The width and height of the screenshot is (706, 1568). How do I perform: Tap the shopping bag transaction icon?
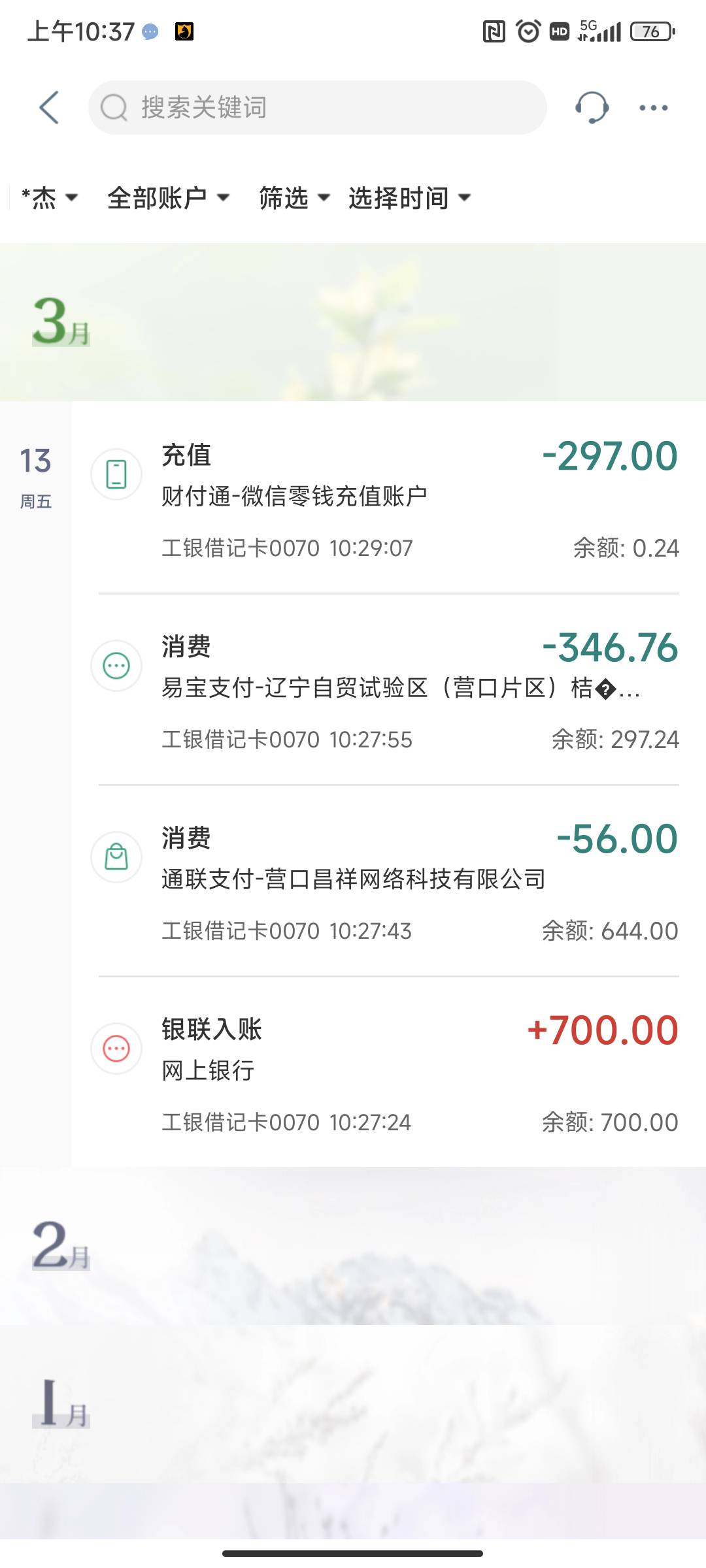tap(116, 857)
